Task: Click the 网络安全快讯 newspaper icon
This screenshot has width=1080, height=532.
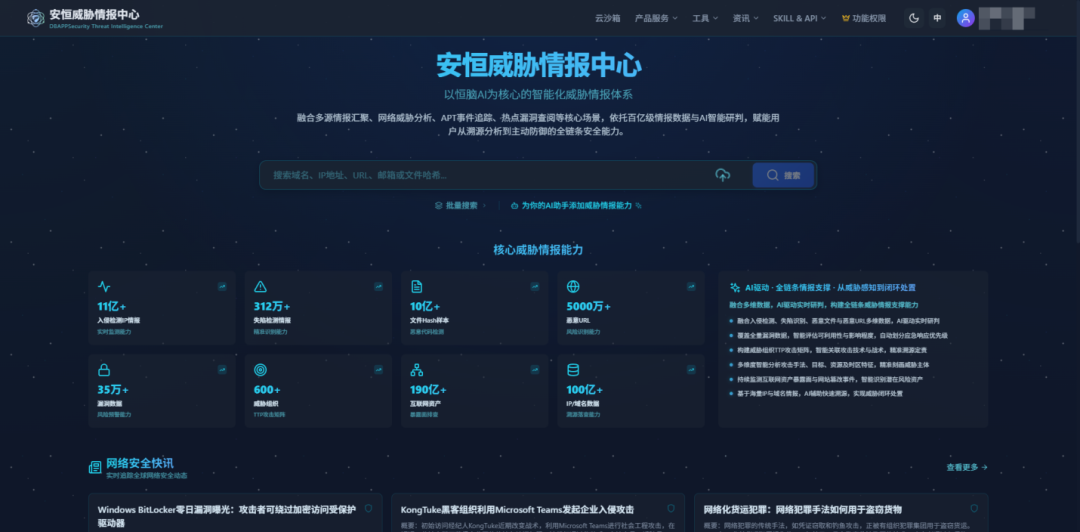Action: coord(95,467)
